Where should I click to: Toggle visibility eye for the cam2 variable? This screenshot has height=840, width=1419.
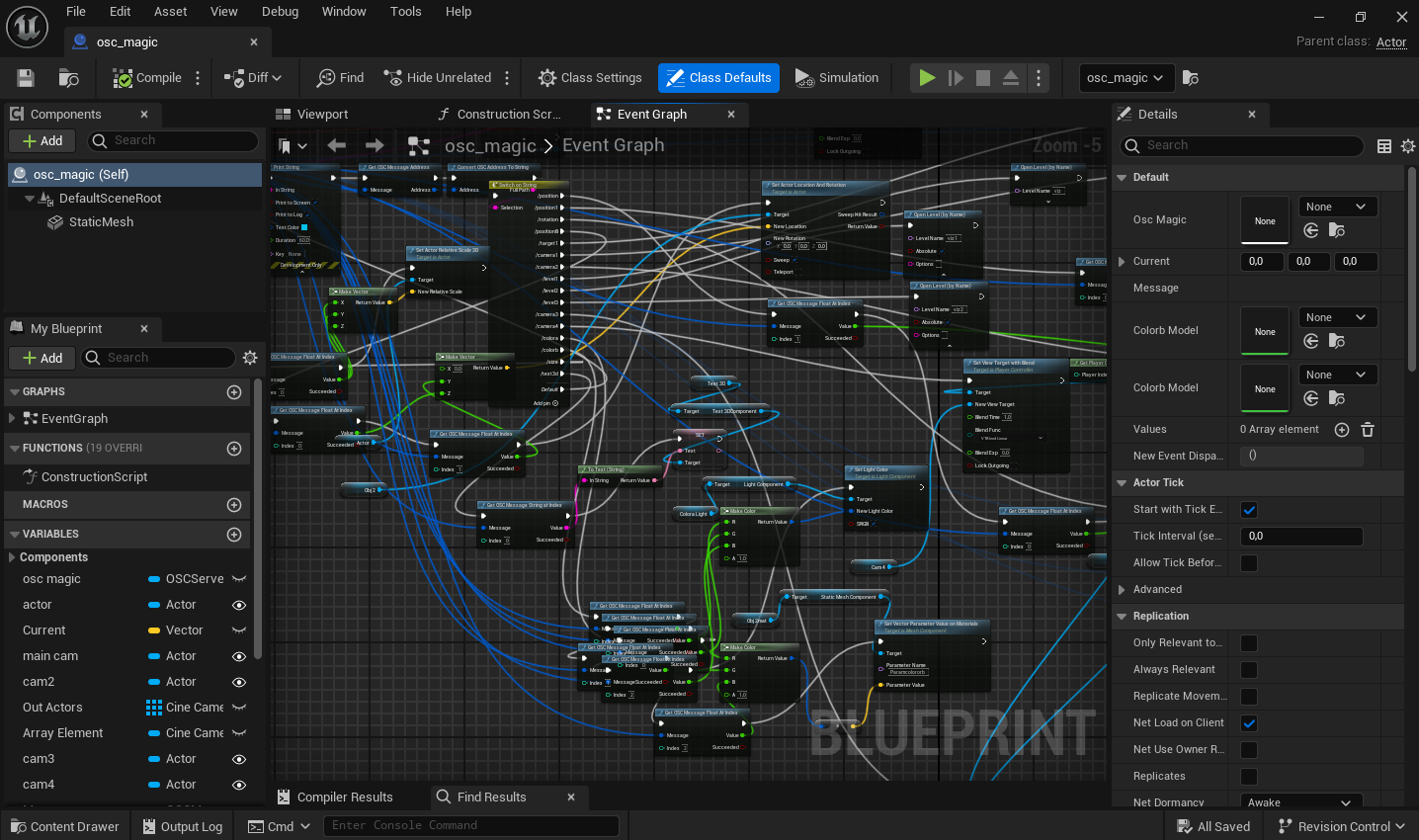click(238, 682)
